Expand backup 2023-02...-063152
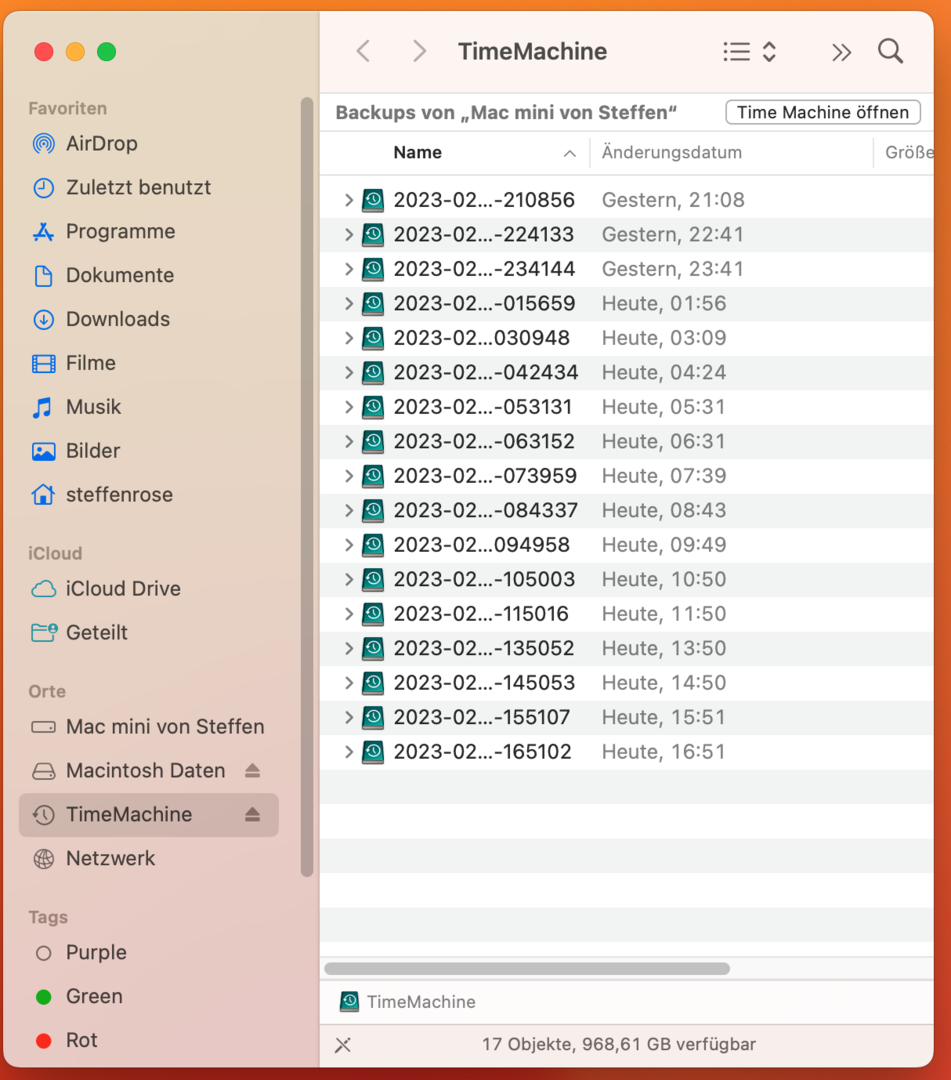This screenshot has width=951, height=1080. click(x=348, y=441)
